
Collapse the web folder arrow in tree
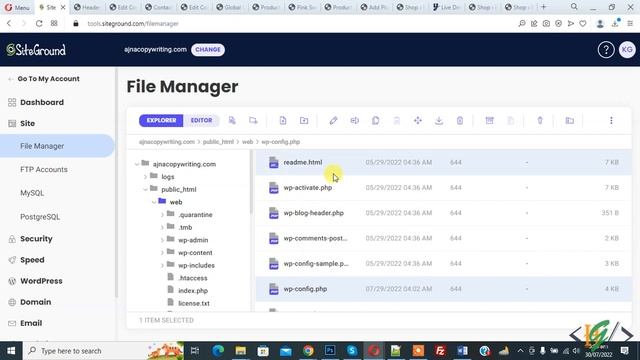[x=154, y=202]
